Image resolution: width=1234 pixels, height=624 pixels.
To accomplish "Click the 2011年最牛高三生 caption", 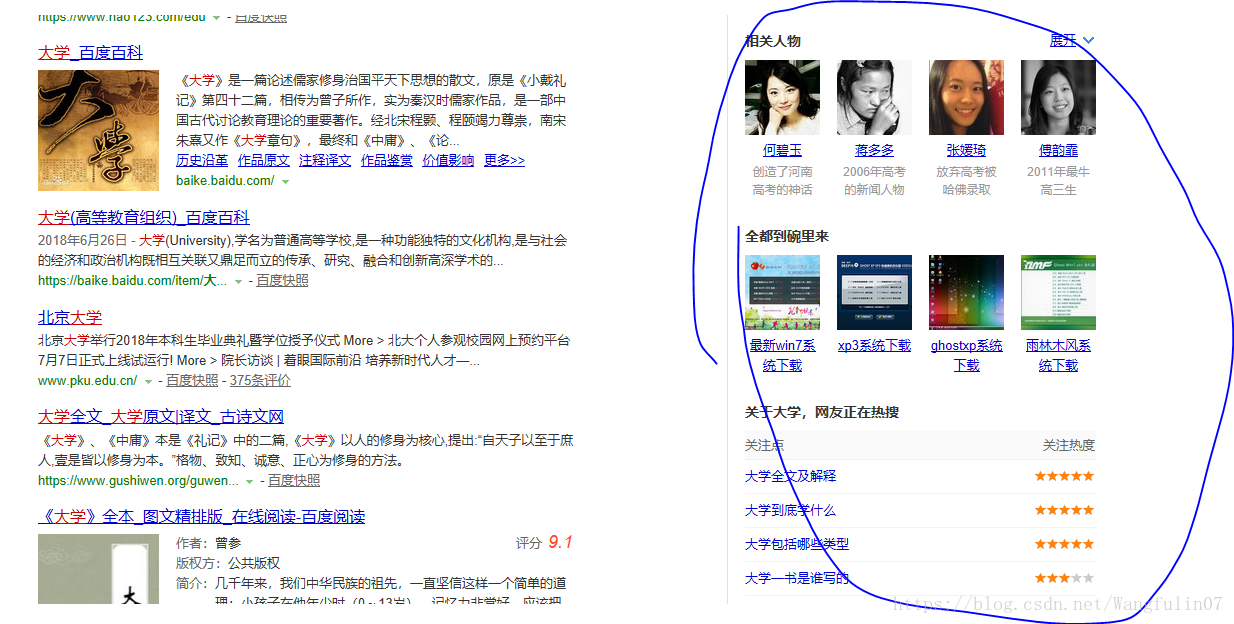I will pos(1058,180).
